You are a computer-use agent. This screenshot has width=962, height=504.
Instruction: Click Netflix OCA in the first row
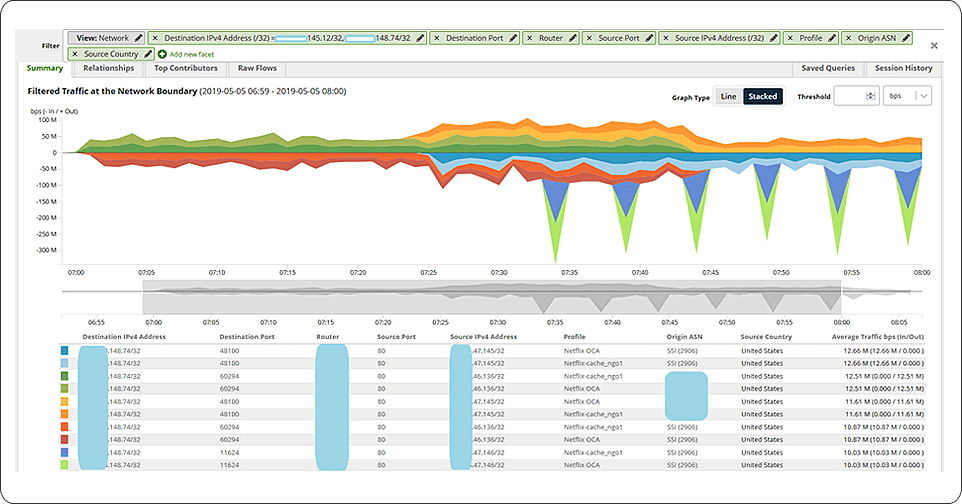tap(582, 351)
